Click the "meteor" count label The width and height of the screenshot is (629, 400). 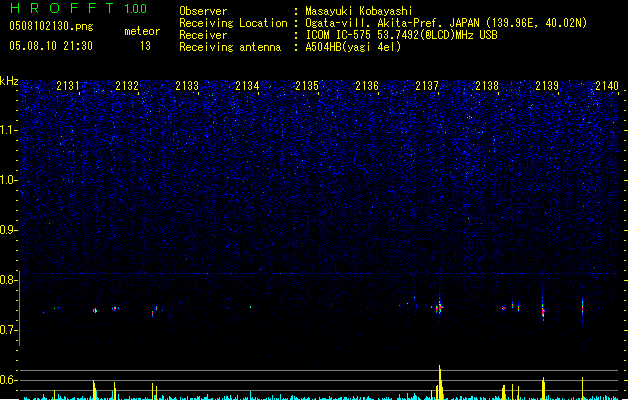click(x=142, y=31)
